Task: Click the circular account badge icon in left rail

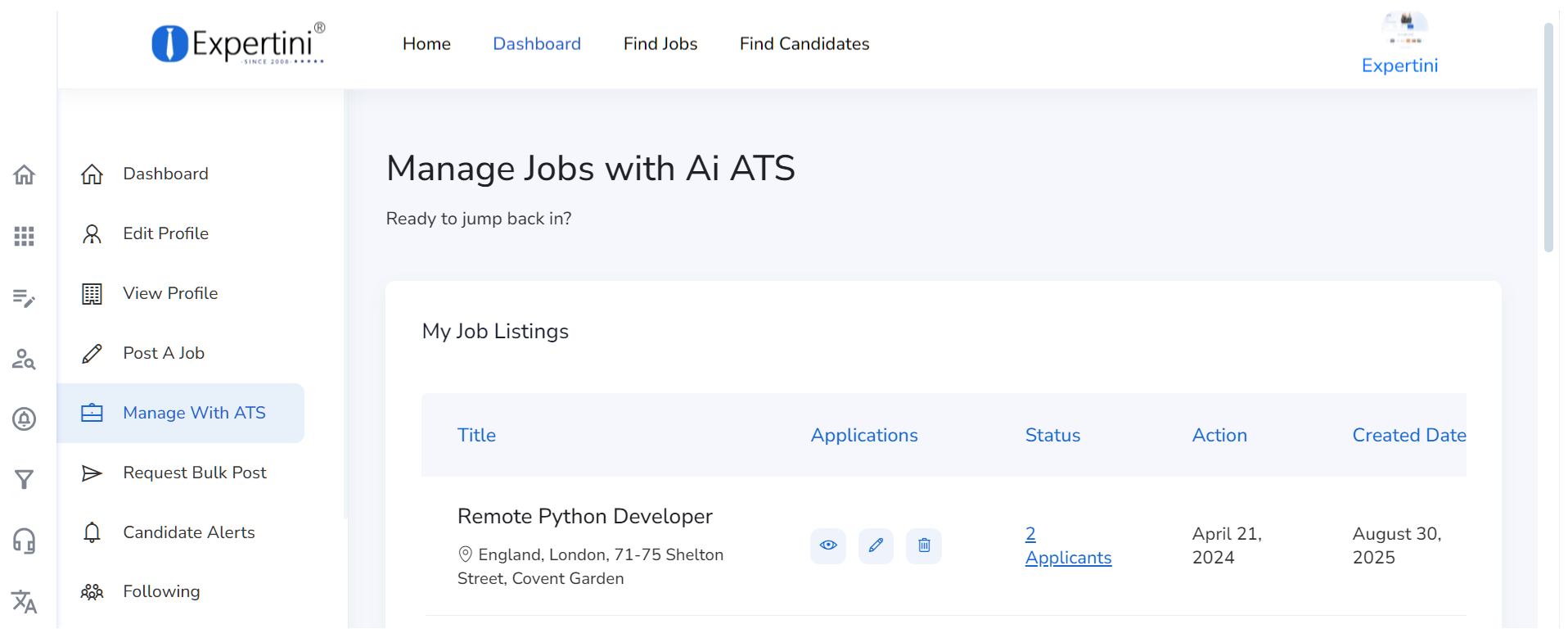Action: click(x=24, y=419)
